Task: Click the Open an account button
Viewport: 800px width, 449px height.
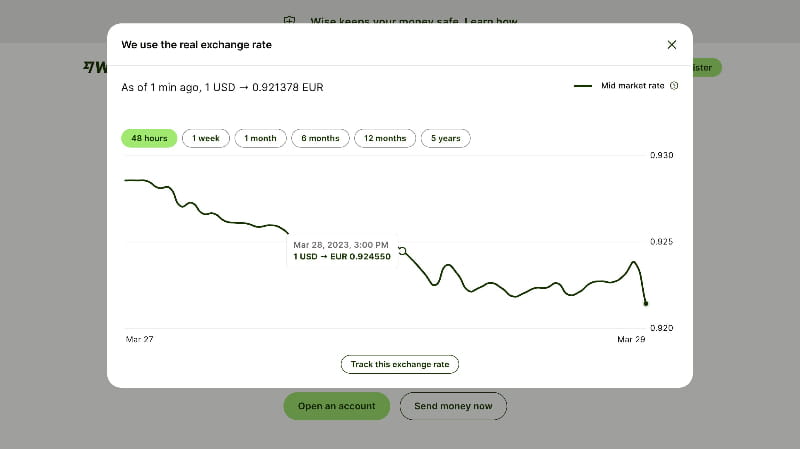Action: pyautogui.click(x=336, y=406)
